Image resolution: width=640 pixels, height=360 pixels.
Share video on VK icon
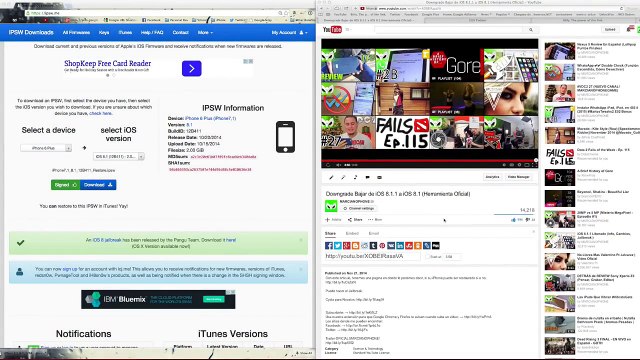(391, 245)
